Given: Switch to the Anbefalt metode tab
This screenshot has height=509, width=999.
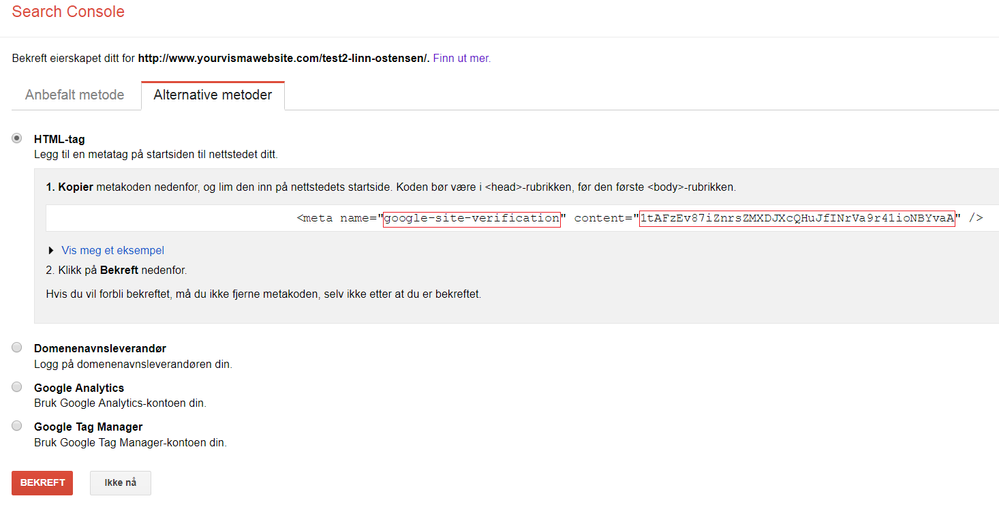Looking at the screenshot, I should 75,95.
